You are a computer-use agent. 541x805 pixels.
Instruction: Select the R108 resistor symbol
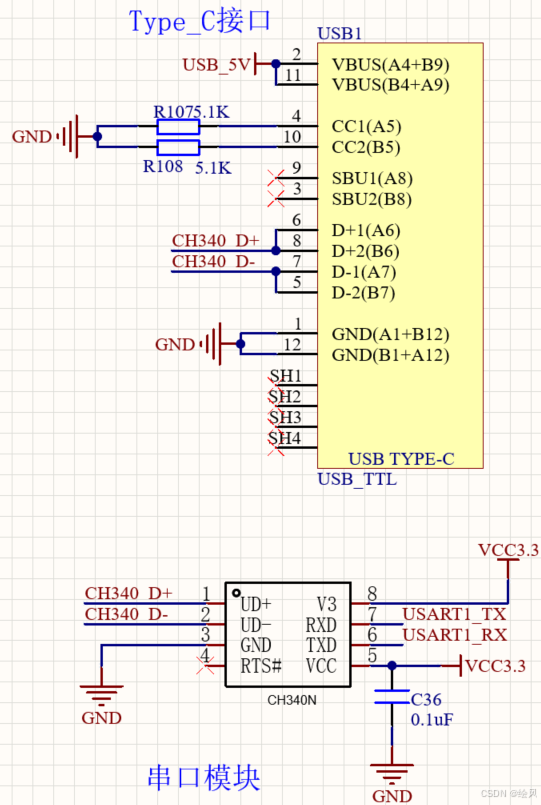[178, 148]
